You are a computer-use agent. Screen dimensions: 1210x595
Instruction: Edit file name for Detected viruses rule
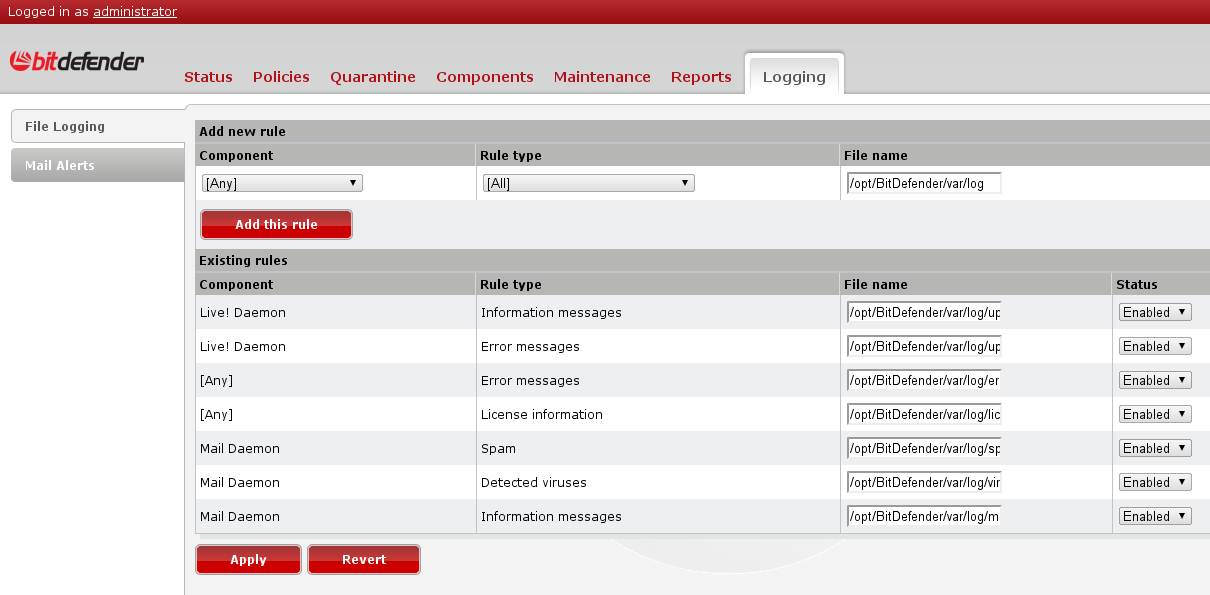[x=923, y=482]
